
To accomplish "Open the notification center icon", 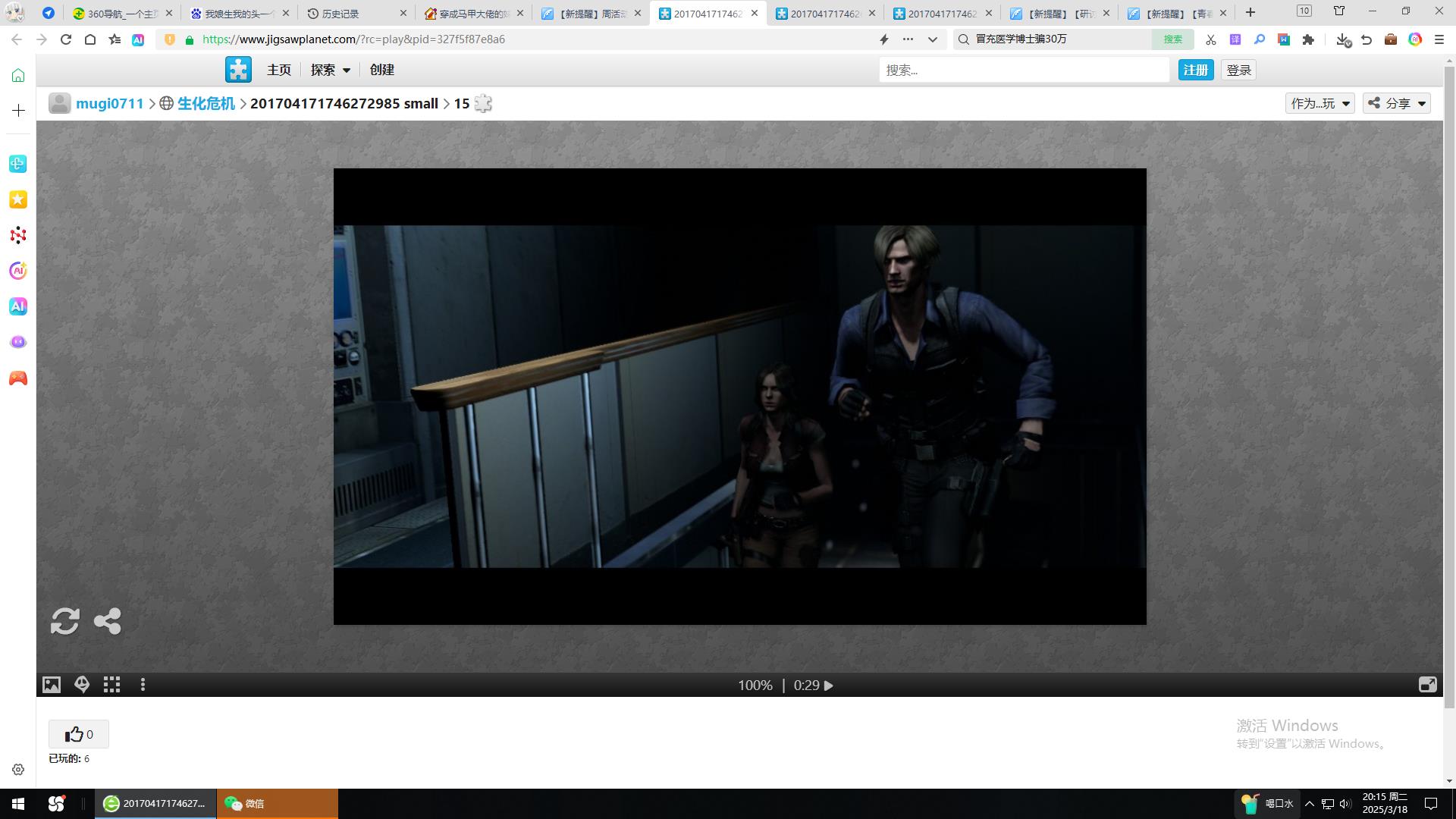I will (1431, 804).
